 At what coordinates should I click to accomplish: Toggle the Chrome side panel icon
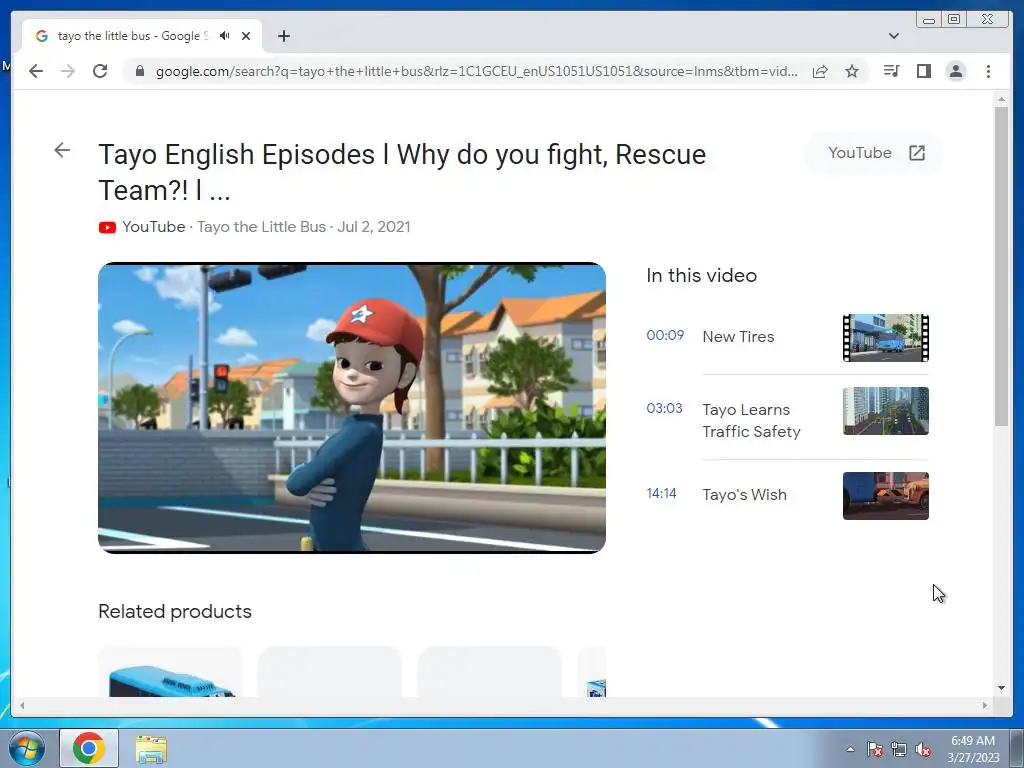click(923, 71)
